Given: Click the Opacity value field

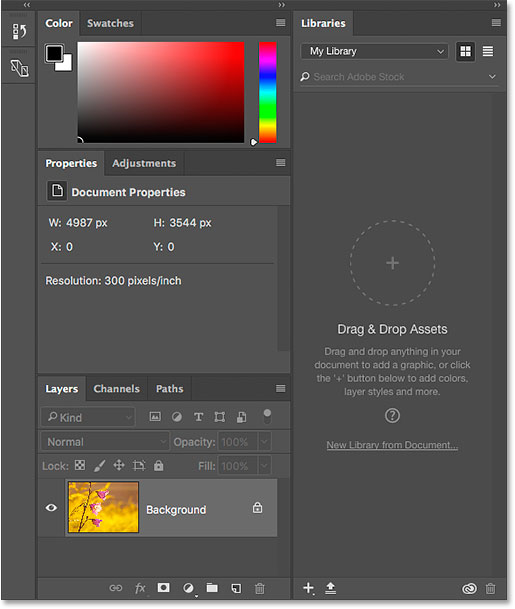Looking at the screenshot, I should pyautogui.click(x=238, y=442).
